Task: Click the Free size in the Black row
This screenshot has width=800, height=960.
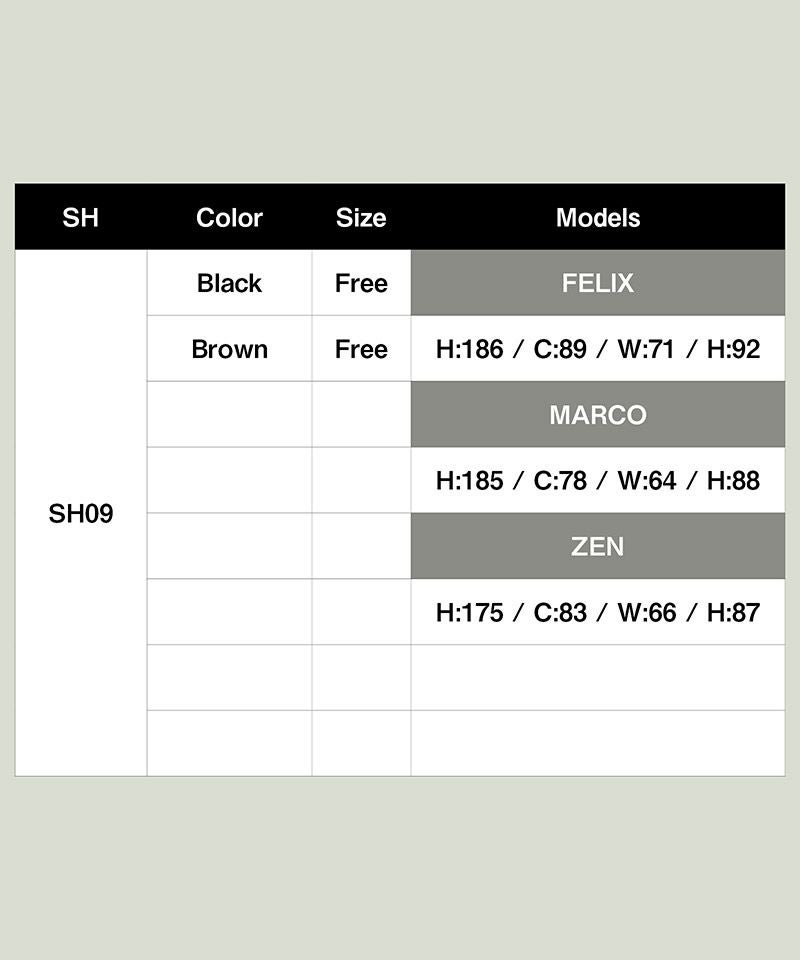Action: tap(361, 283)
